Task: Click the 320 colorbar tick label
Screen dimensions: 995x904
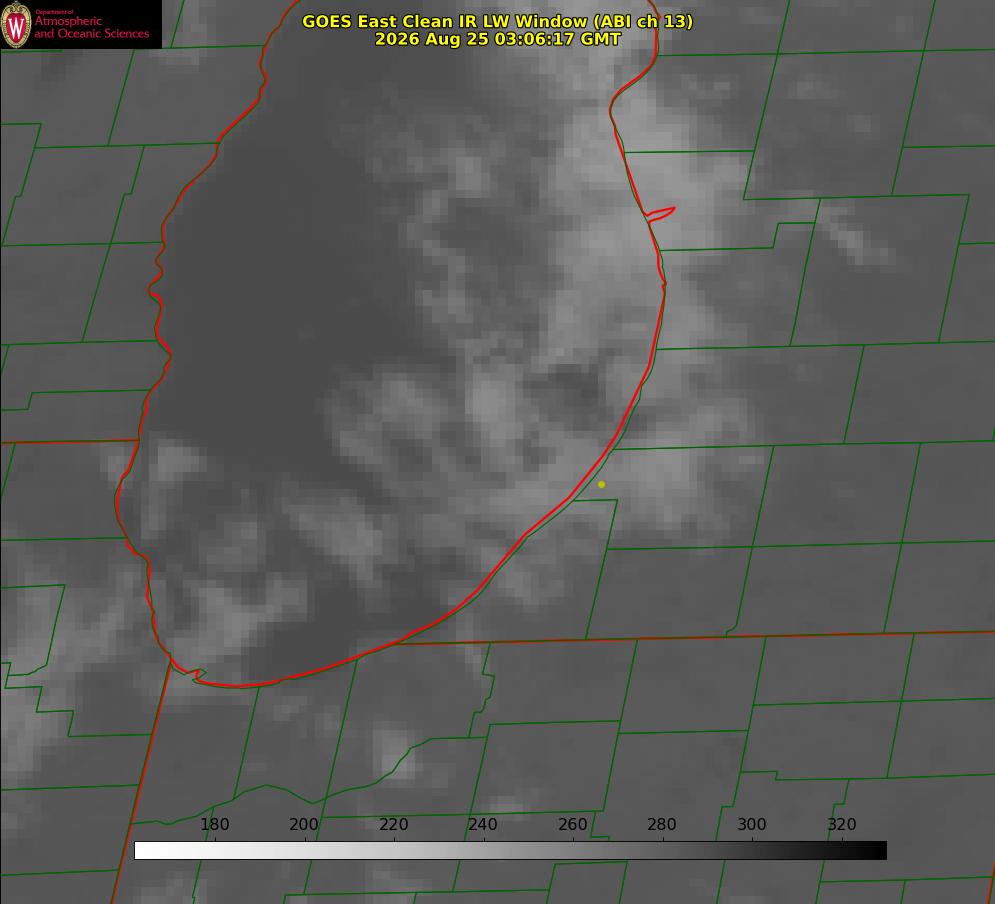Action: pyautogui.click(x=842, y=824)
